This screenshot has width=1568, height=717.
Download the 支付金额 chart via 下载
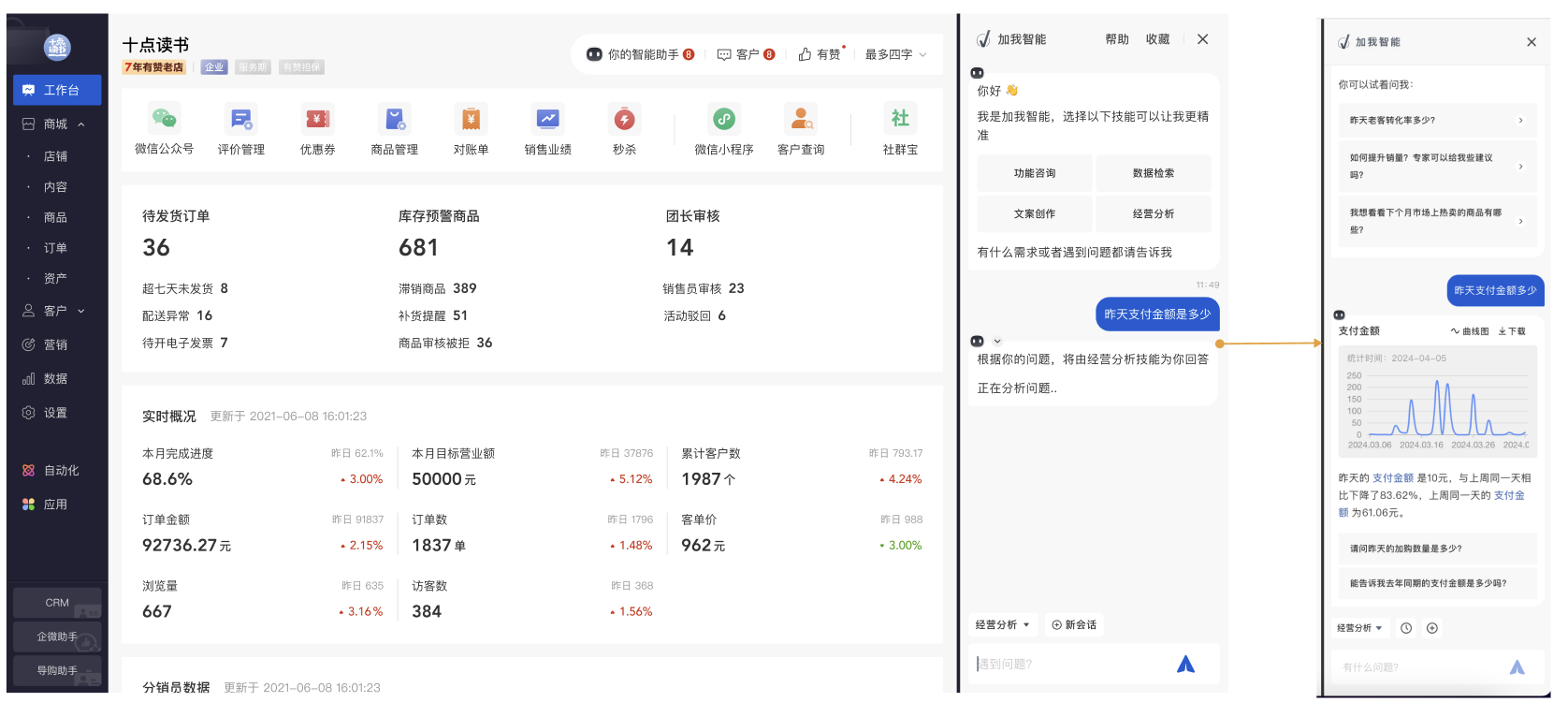[x=1512, y=331]
